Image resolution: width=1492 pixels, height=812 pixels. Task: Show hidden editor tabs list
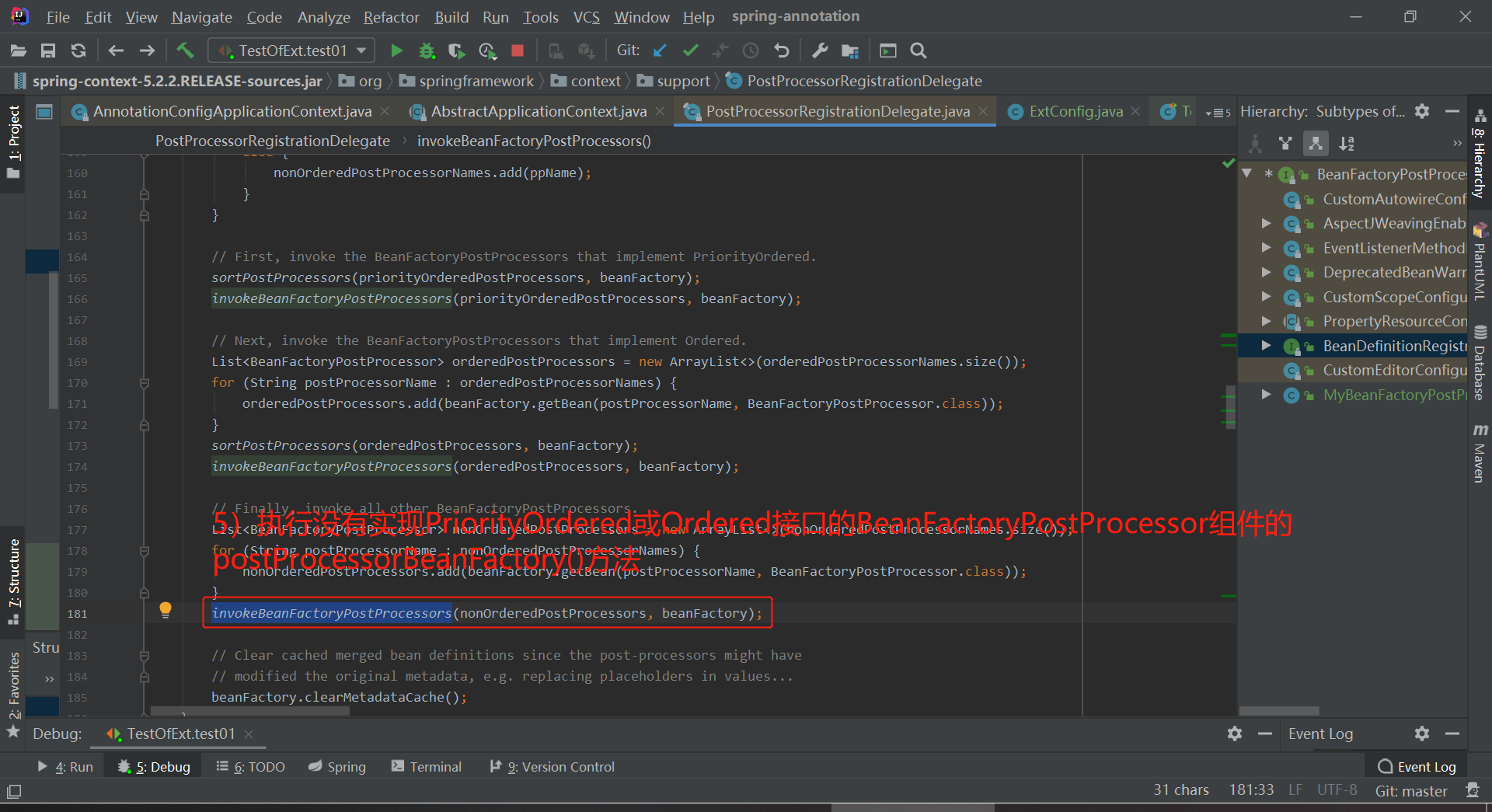[x=1218, y=113]
